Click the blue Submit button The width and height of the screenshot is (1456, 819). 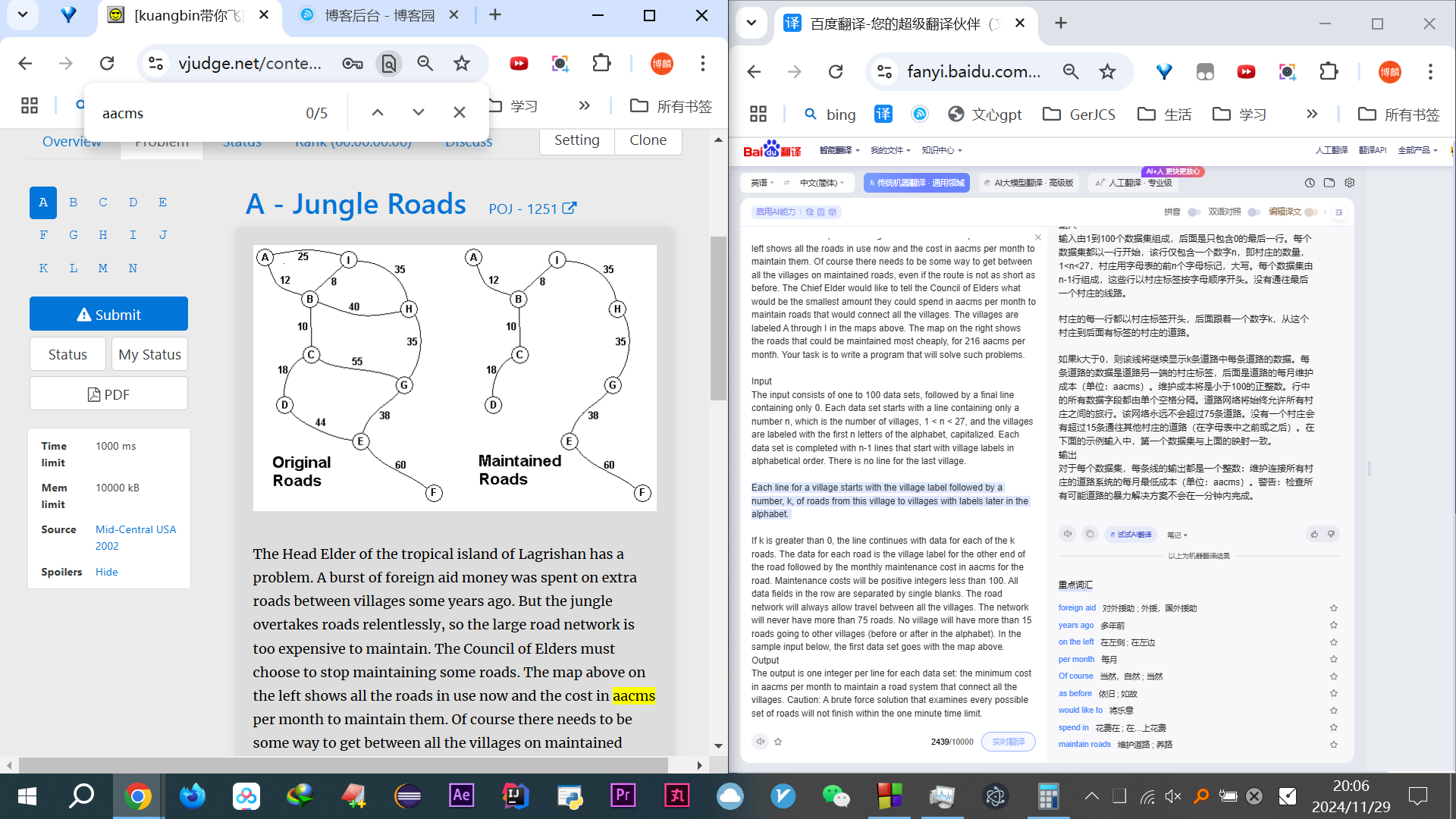pos(108,314)
